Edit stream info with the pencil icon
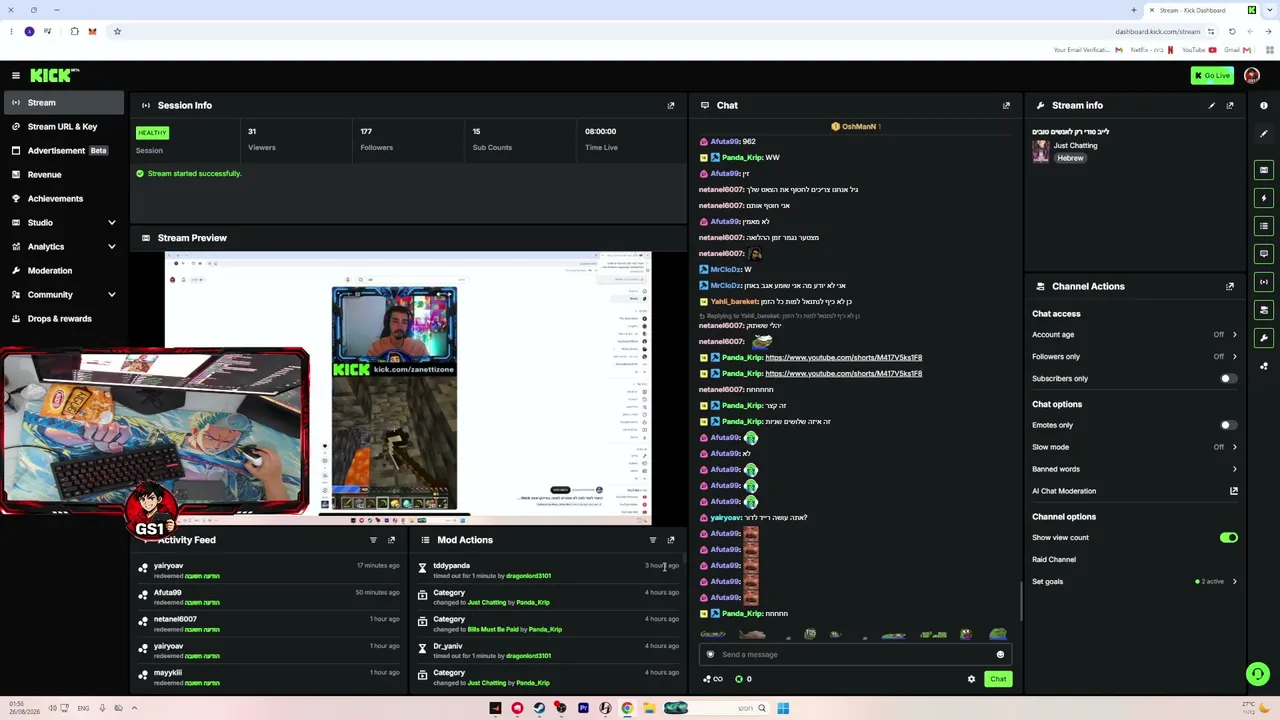This screenshot has width=1280, height=720. [x=1212, y=105]
